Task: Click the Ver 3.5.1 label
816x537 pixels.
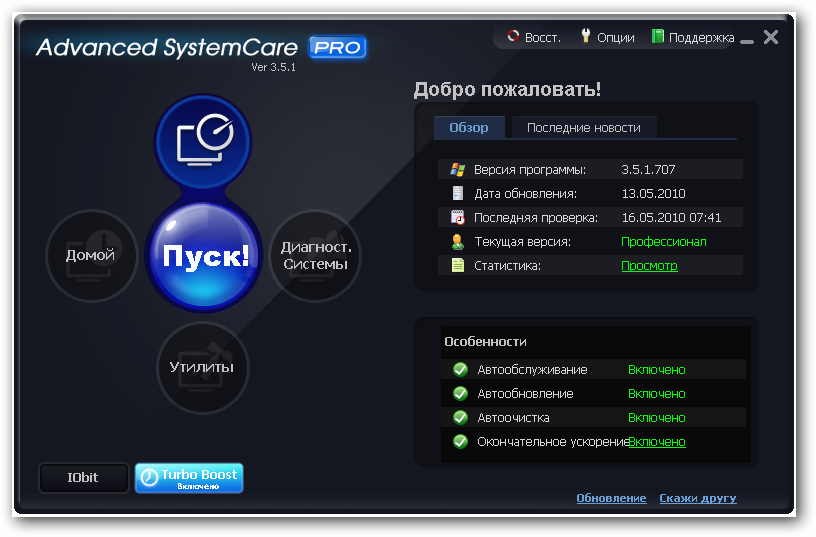Action: coord(273,67)
